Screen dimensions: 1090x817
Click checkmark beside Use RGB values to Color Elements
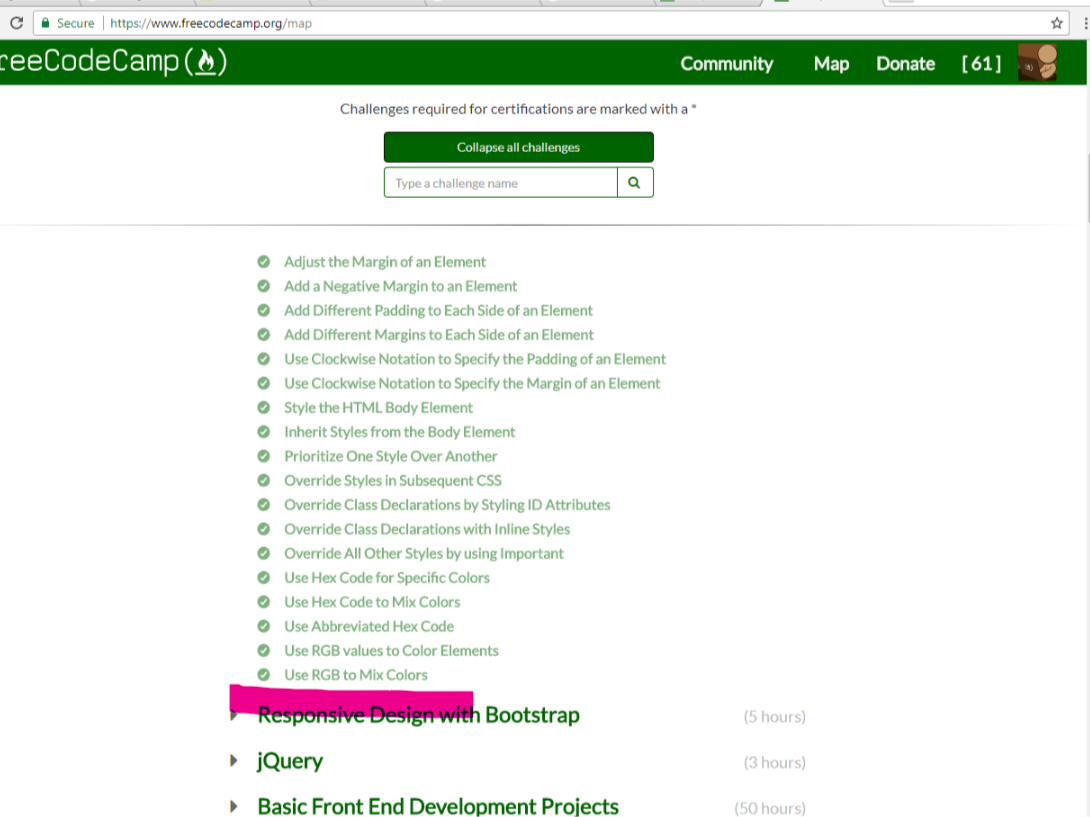263,651
